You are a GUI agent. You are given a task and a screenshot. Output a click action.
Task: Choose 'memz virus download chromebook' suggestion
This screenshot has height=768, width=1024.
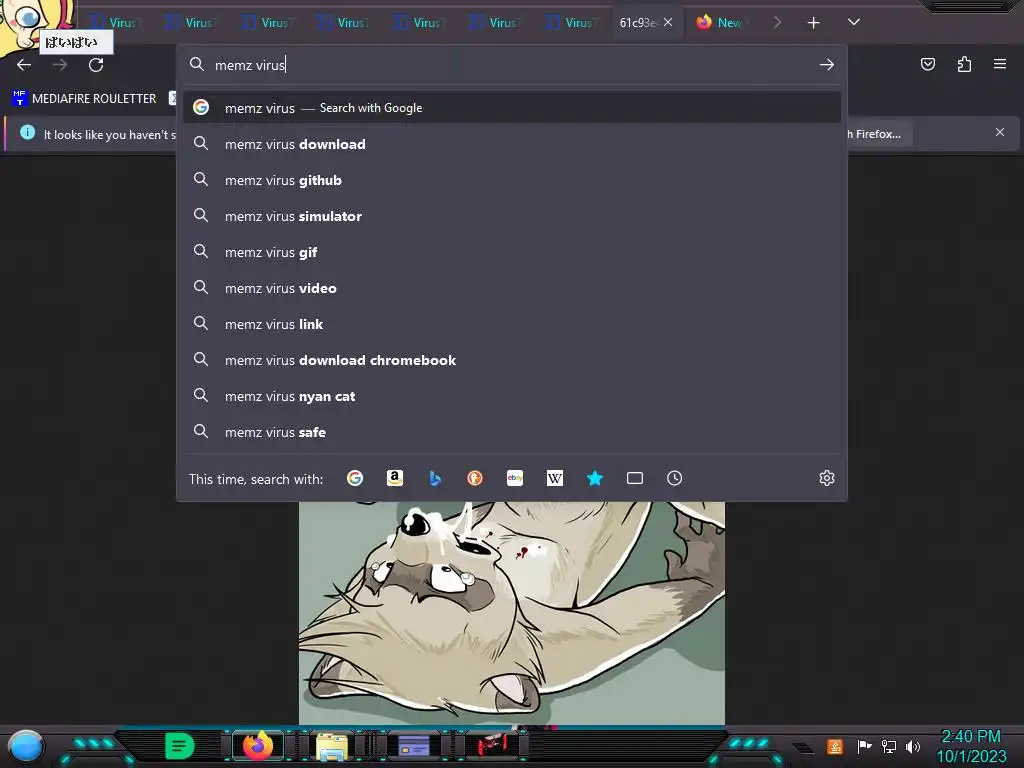[512, 360]
